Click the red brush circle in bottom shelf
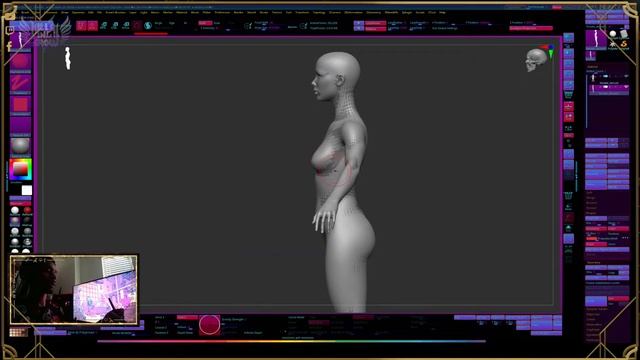640x360 pixels. pos(209,325)
